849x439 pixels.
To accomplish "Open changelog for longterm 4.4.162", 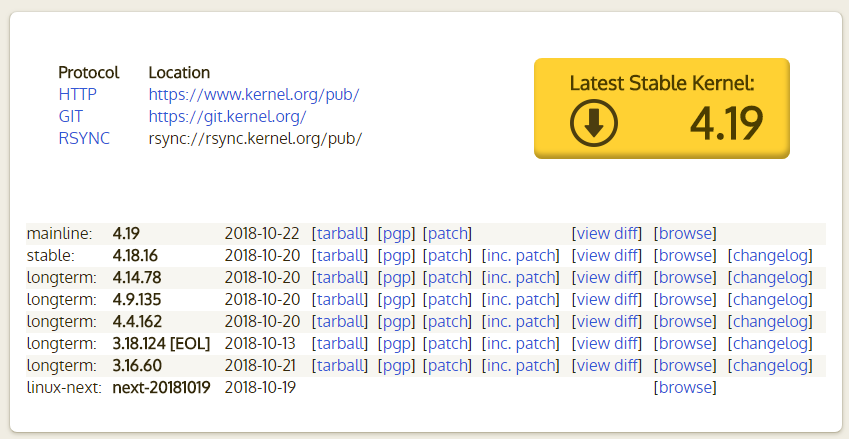I will [770, 322].
